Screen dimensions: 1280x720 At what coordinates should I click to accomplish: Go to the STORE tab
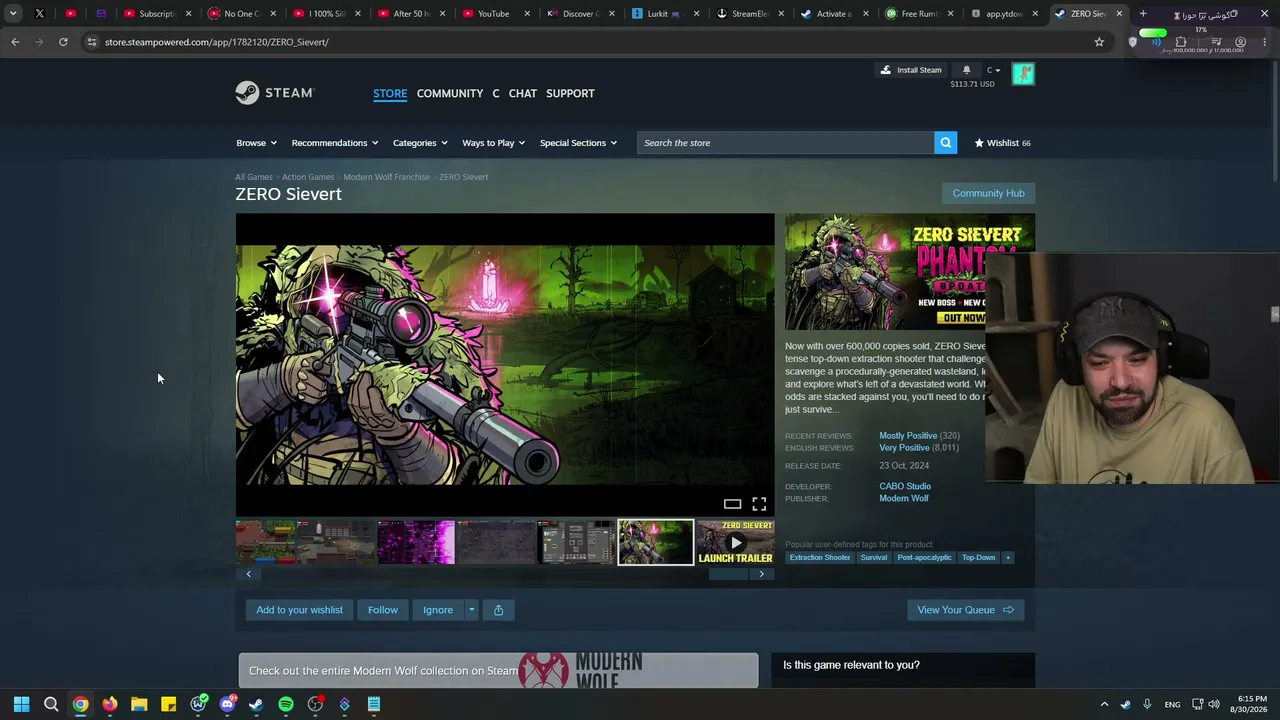point(390,93)
